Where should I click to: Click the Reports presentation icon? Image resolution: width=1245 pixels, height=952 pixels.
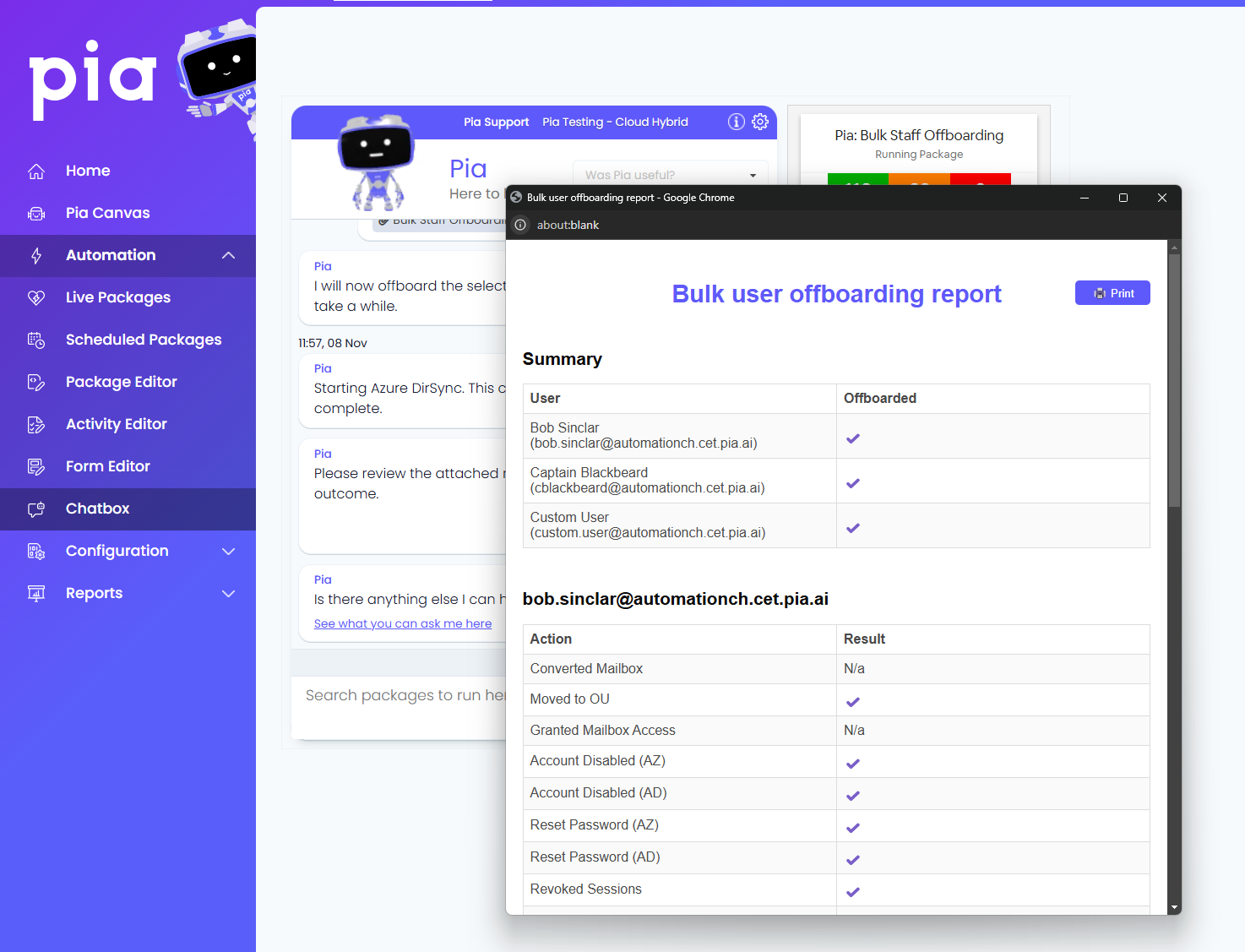[36, 594]
